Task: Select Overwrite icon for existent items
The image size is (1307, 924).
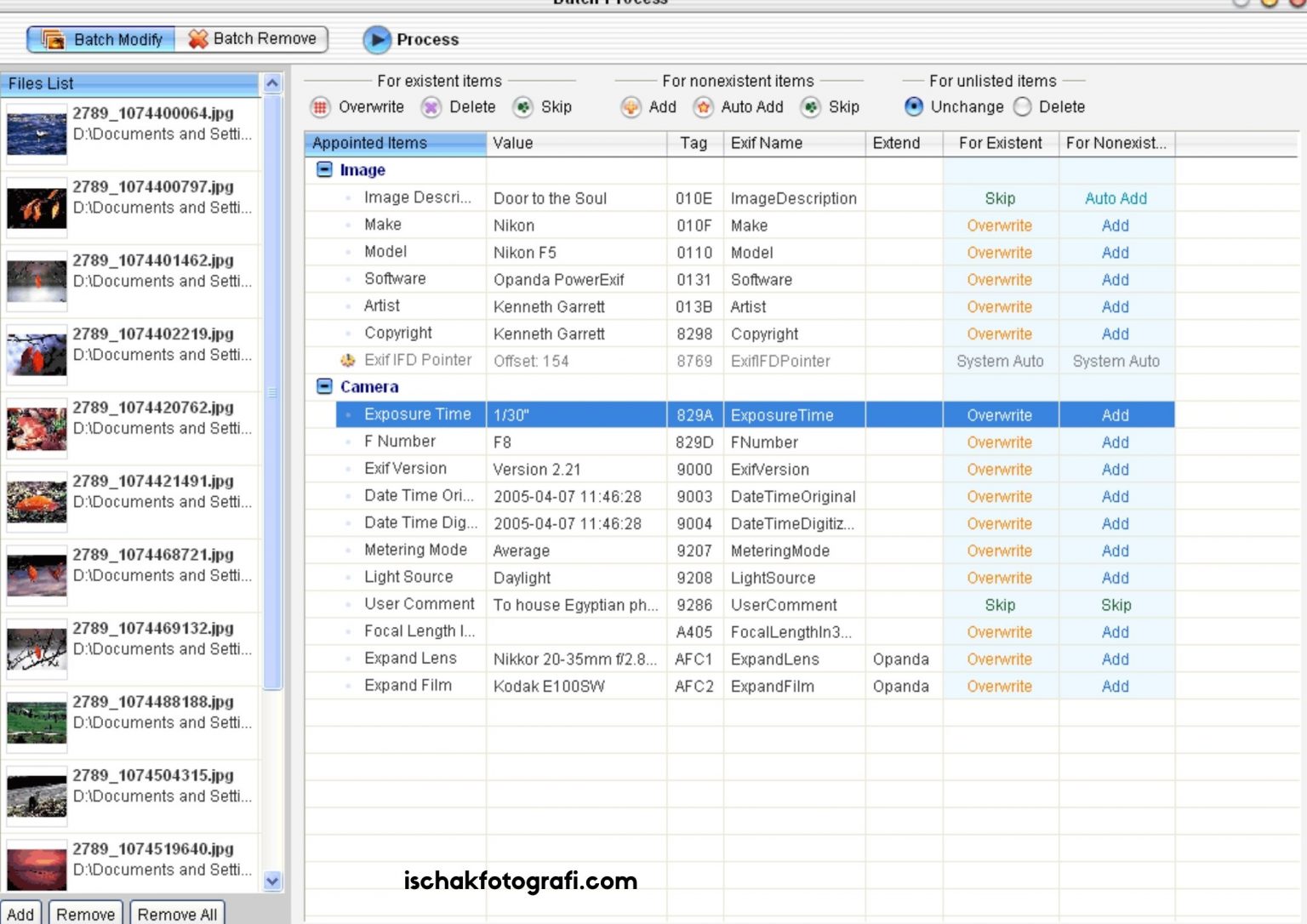Action: point(320,107)
